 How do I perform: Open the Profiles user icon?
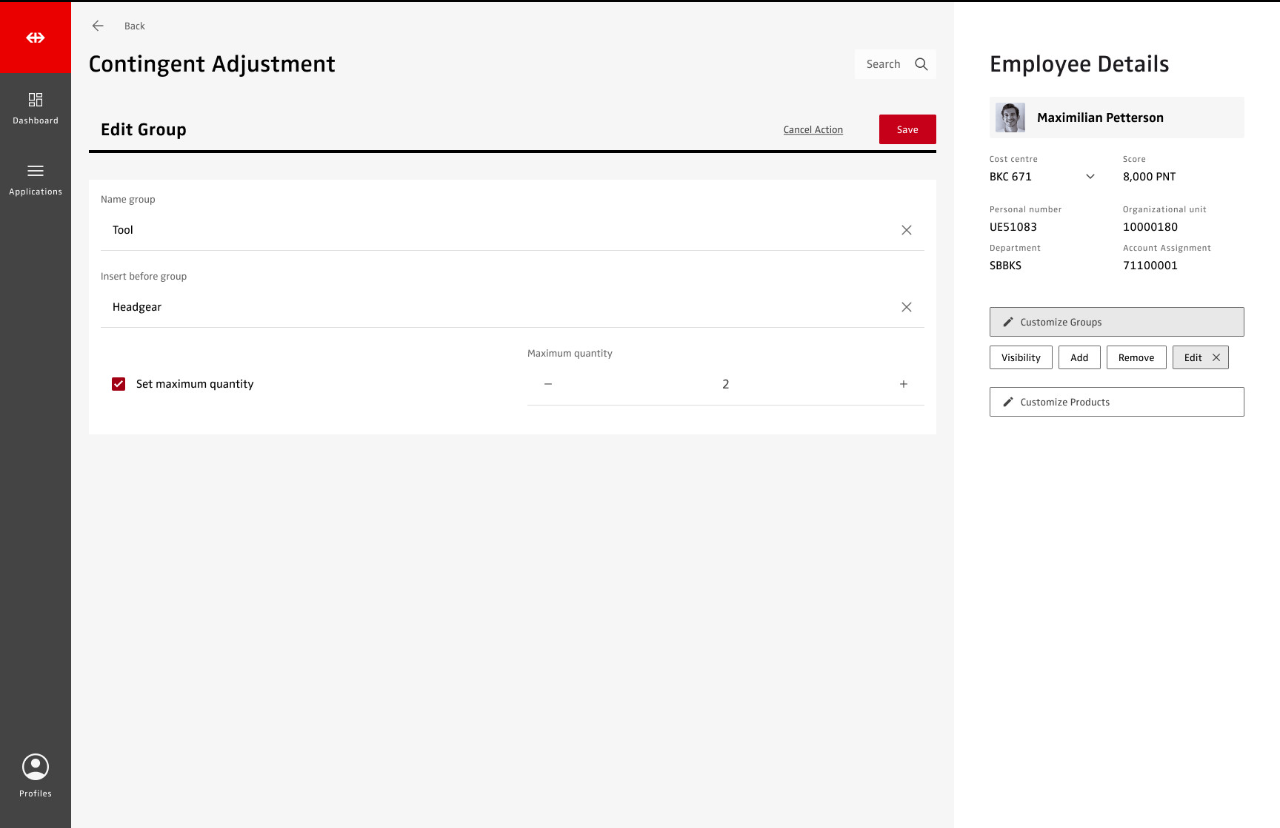[x=35, y=767]
